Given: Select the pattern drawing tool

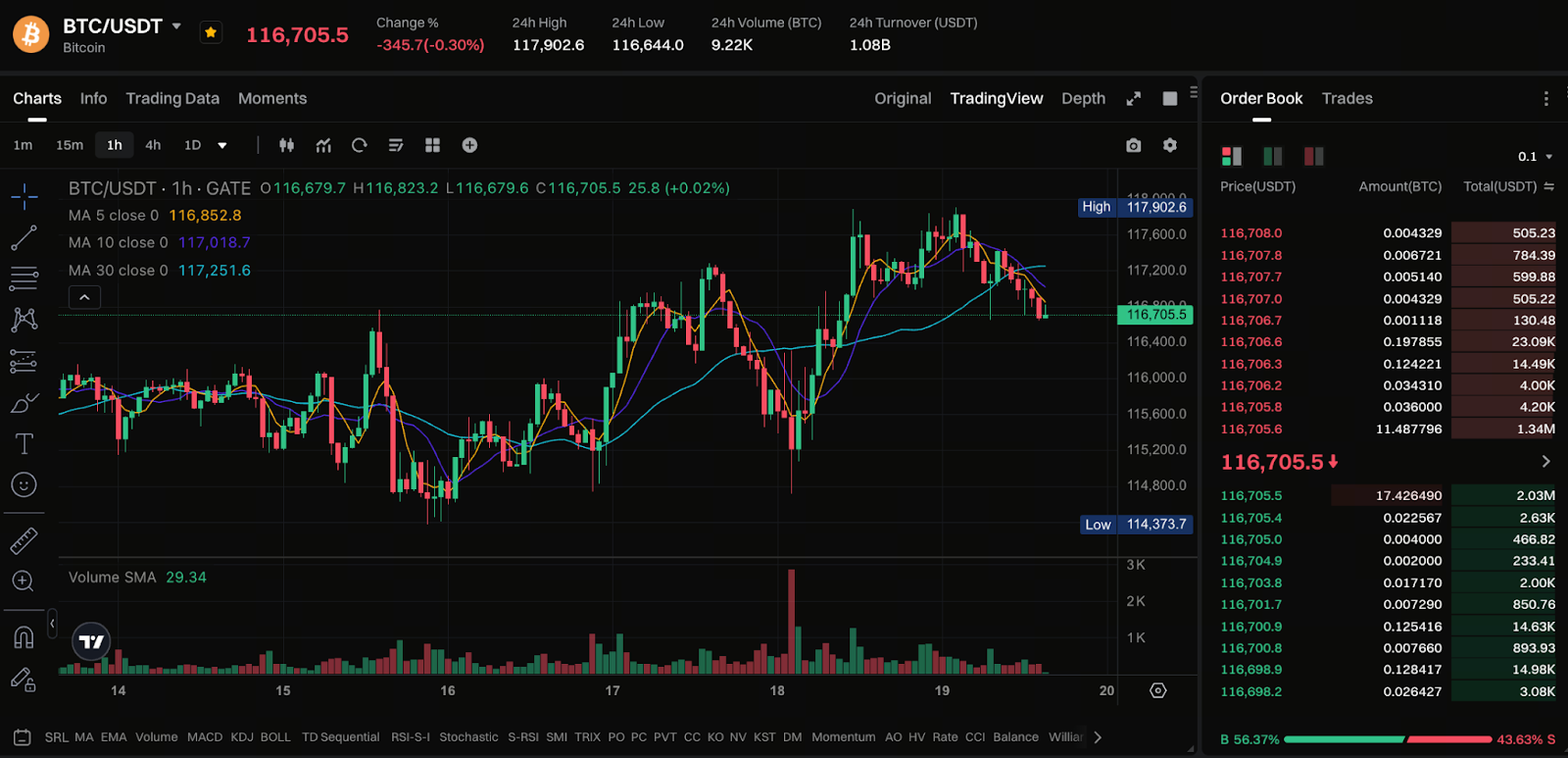Looking at the screenshot, I should coord(24,320).
